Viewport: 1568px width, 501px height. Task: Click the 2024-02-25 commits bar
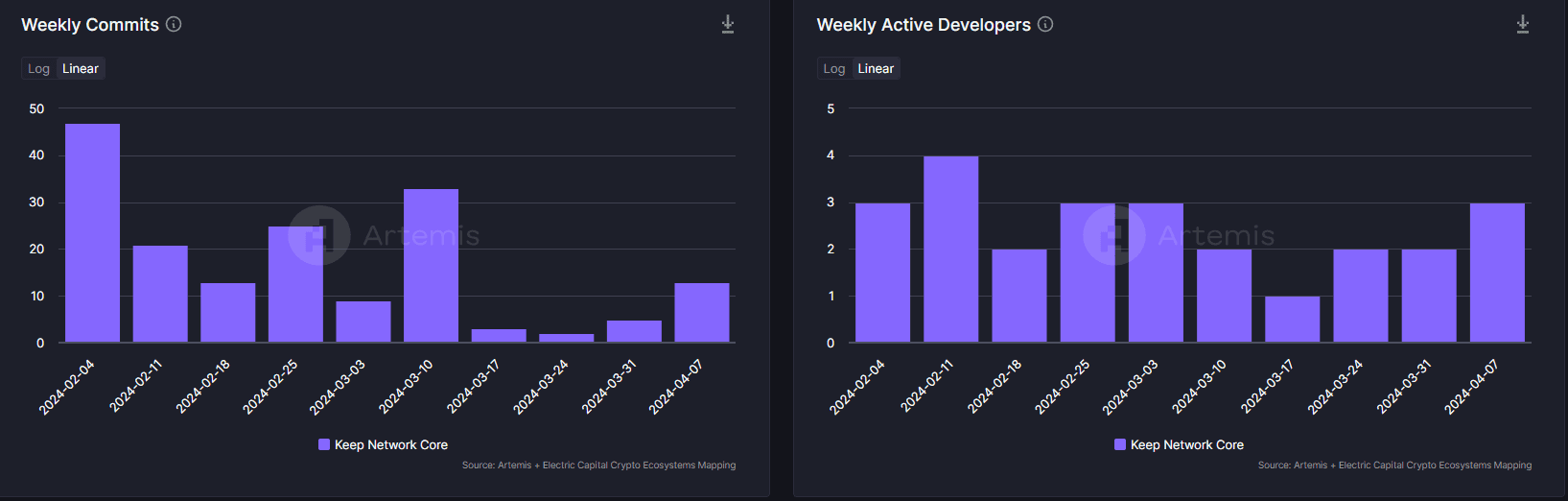pos(295,284)
